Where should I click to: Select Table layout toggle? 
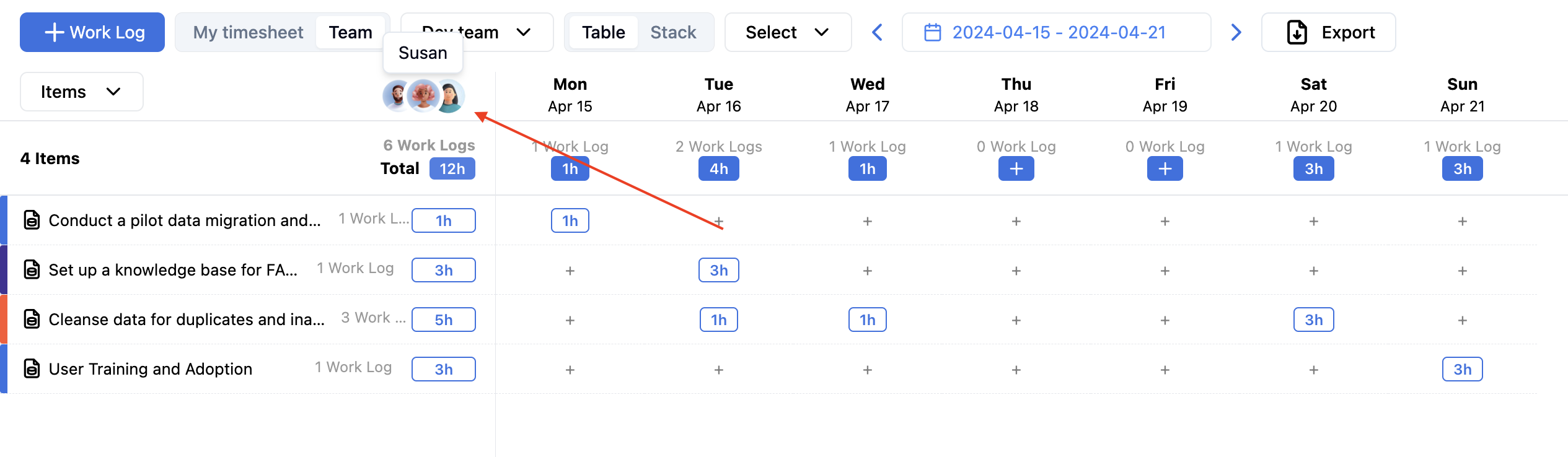coord(603,32)
